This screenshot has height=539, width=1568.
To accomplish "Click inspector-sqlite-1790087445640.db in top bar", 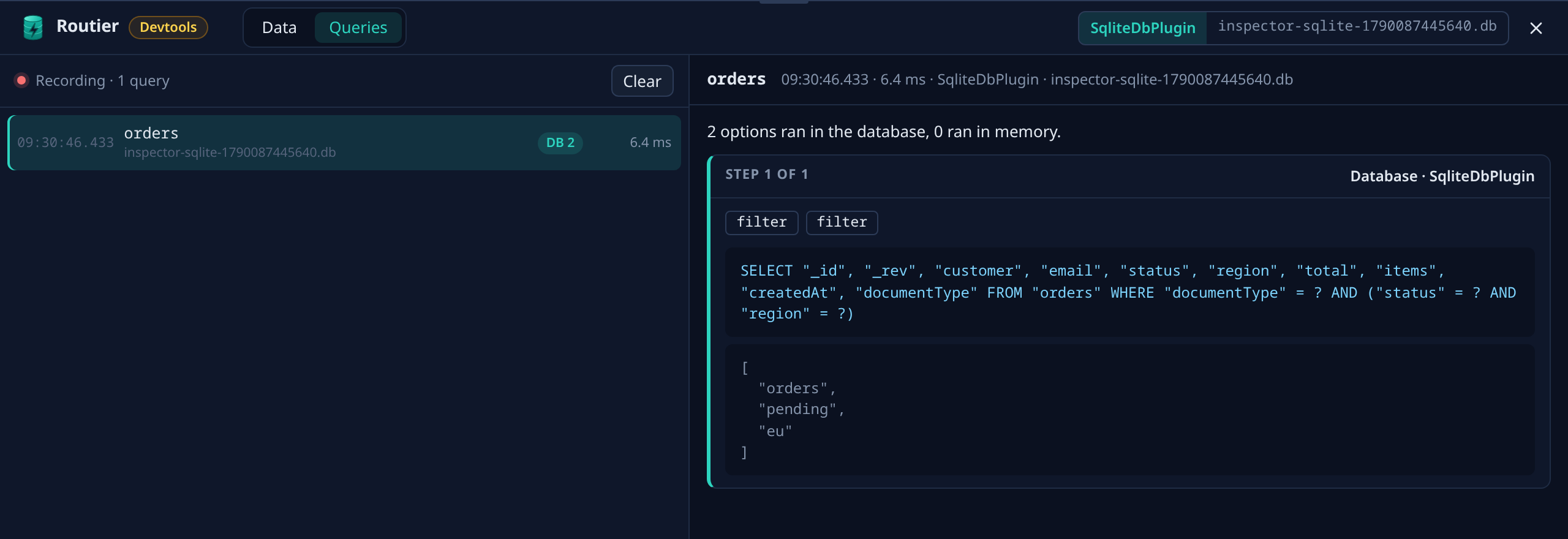I will coord(1357,26).
